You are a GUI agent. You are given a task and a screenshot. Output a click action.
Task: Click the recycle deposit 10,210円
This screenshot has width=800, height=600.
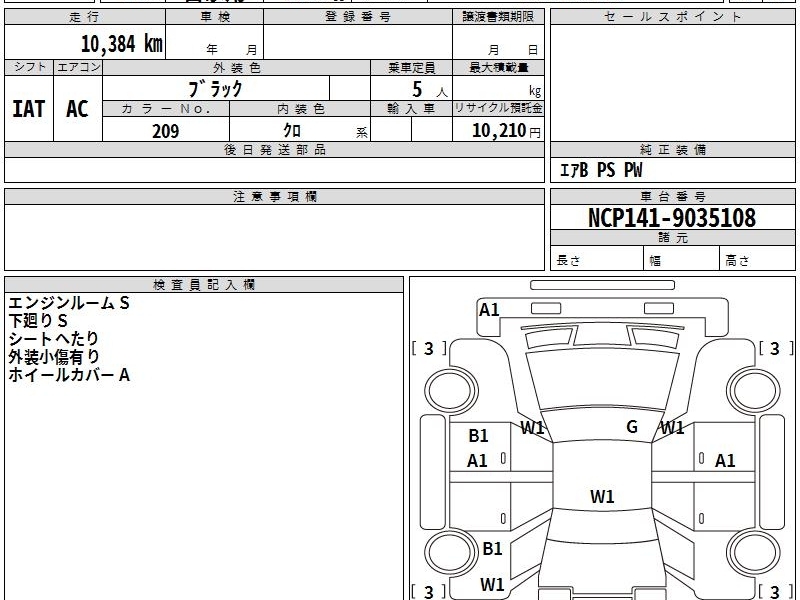pyautogui.click(x=506, y=131)
